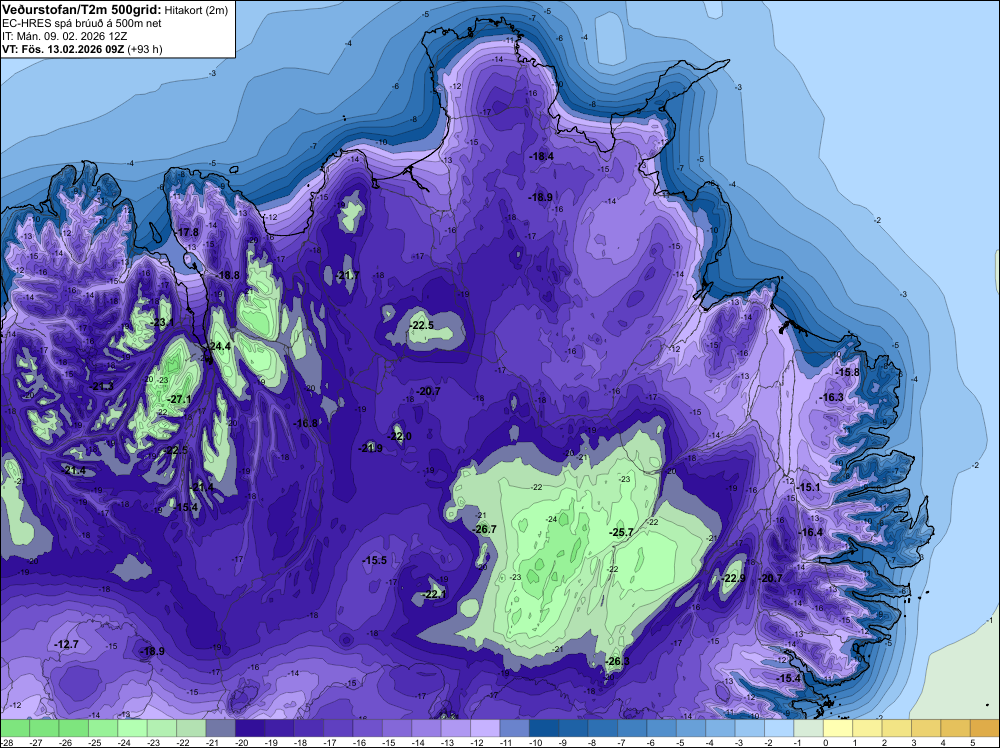
Task: Click the -16.3 temperature label
Action: point(832,397)
